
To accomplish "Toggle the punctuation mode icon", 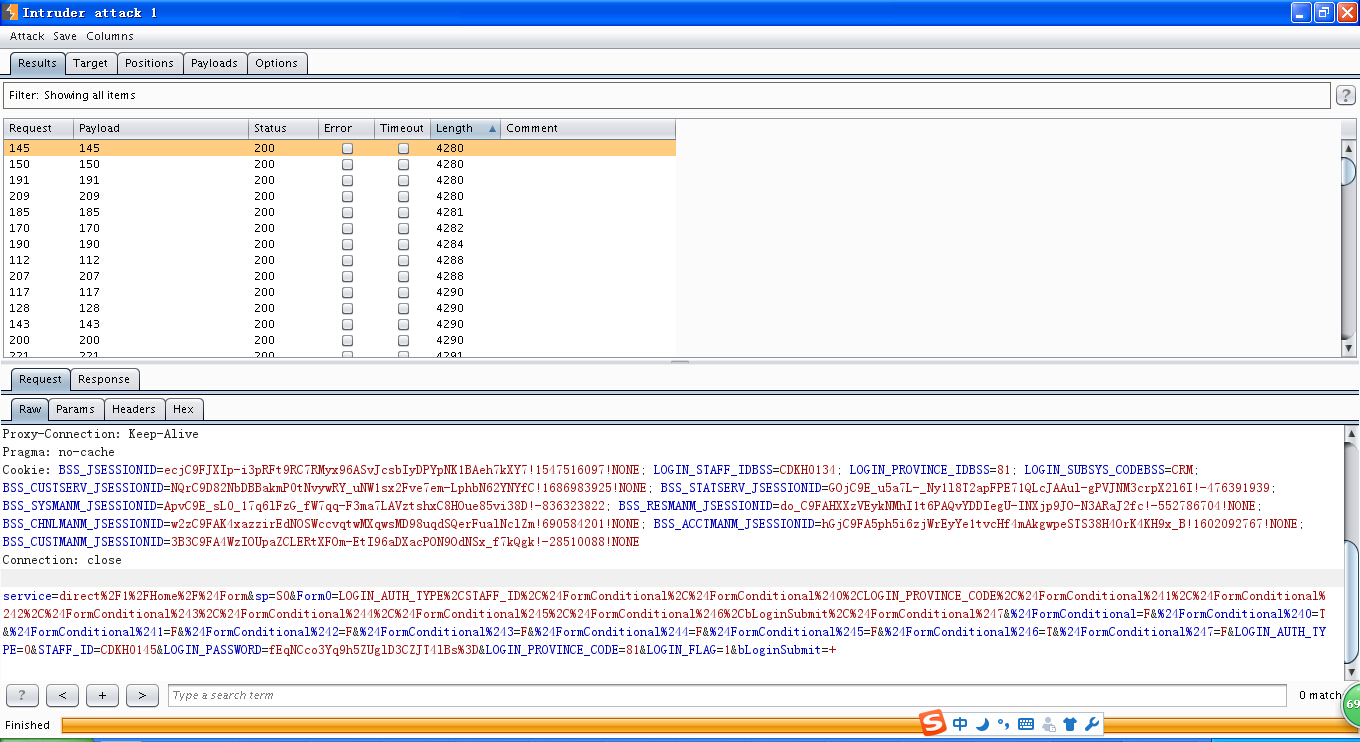I will 1003,724.
